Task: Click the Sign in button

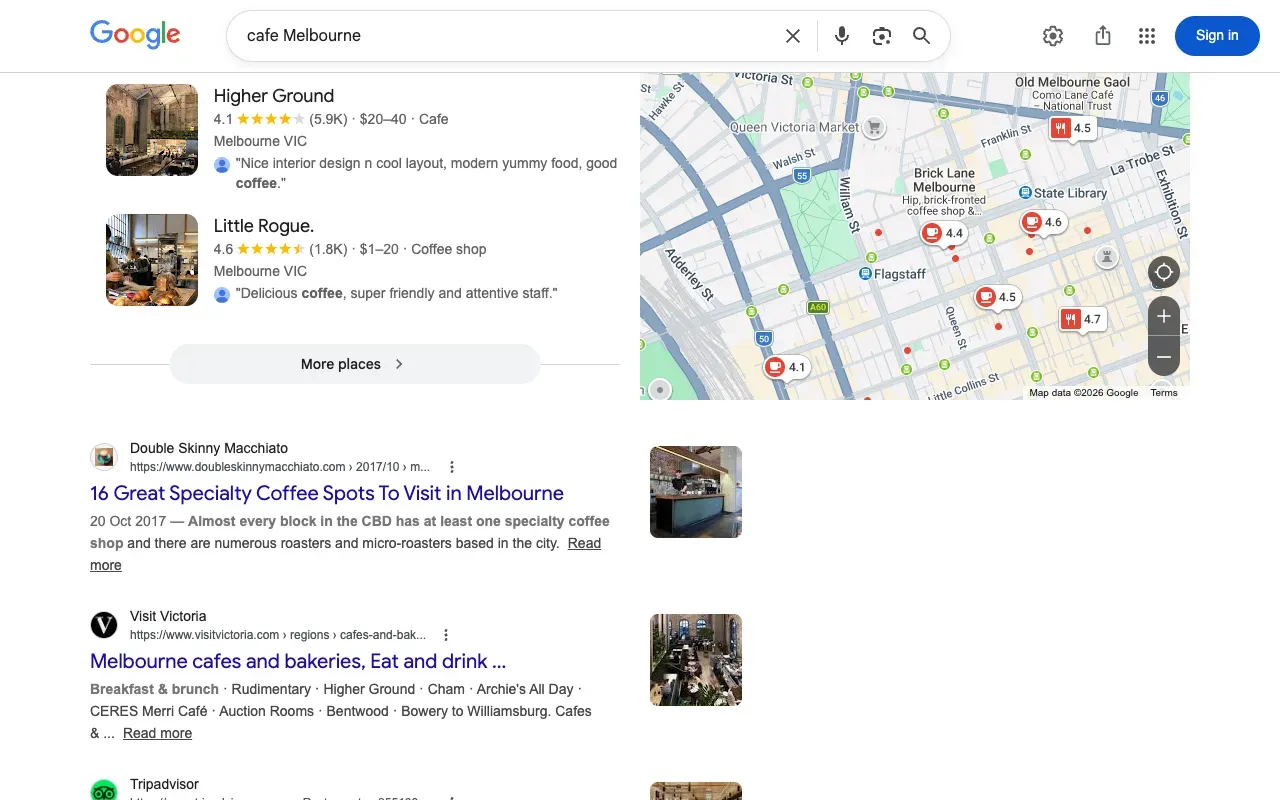Action: (x=1217, y=35)
